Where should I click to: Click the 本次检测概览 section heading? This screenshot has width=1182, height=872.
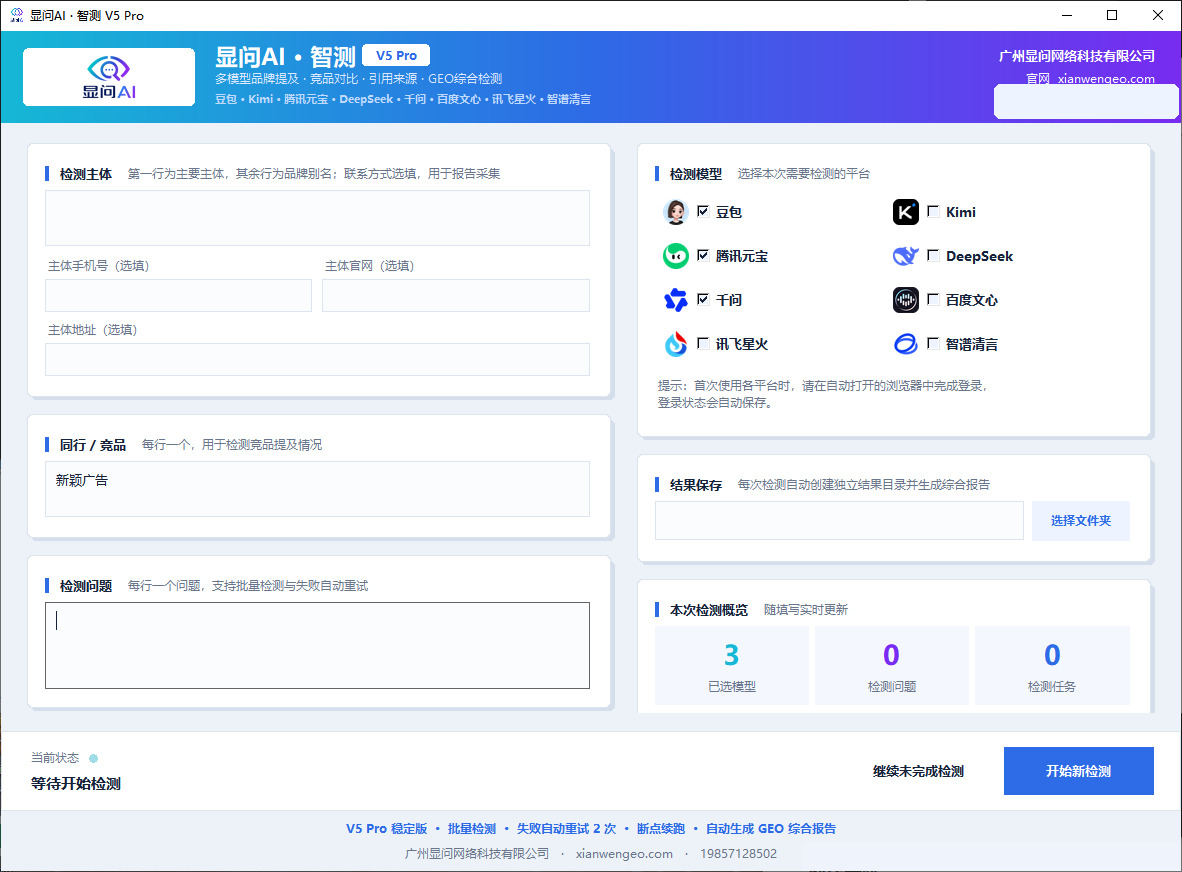coord(709,610)
